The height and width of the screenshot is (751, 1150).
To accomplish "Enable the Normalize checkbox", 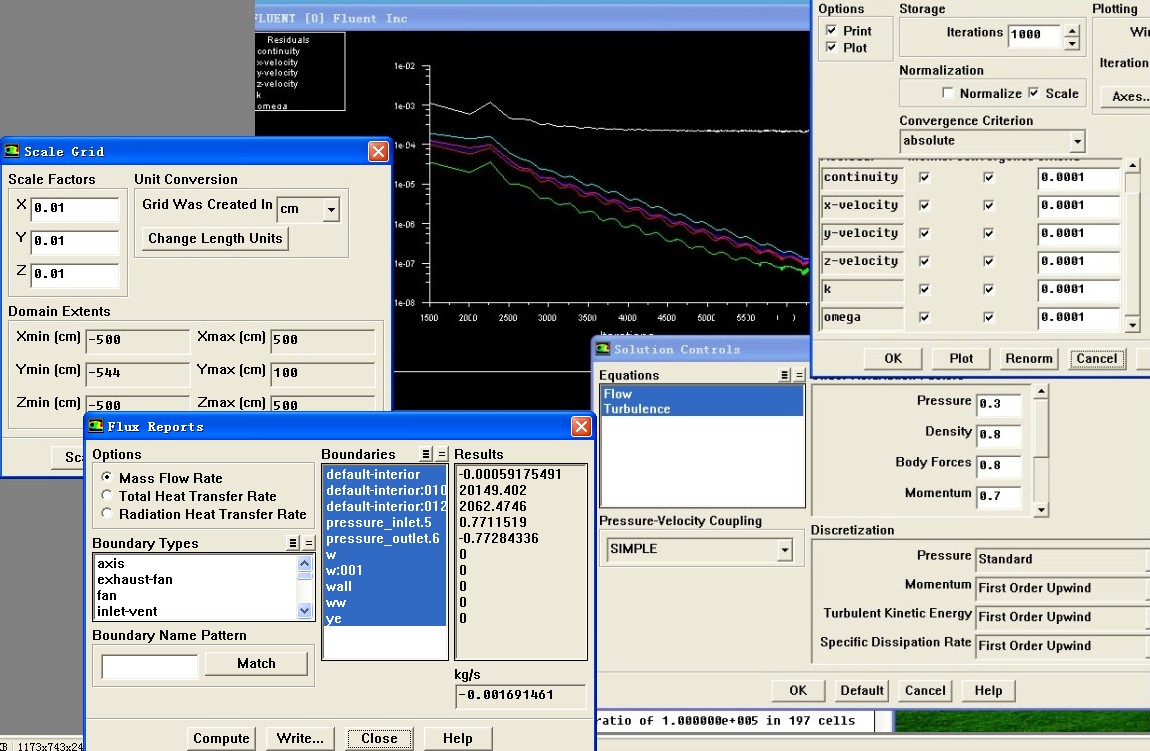I will pyautogui.click(x=947, y=93).
